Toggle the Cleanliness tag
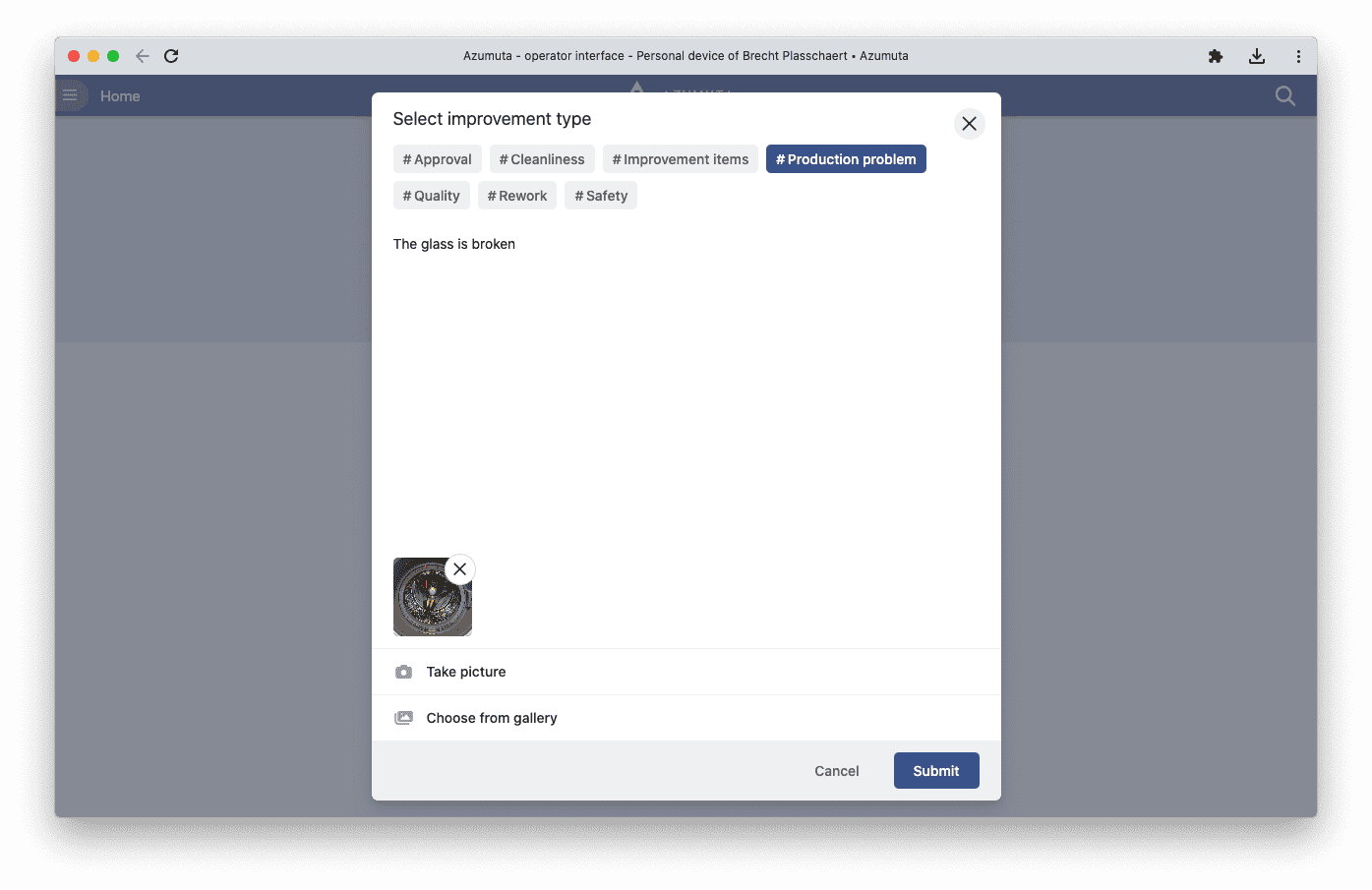 tap(541, 158)
